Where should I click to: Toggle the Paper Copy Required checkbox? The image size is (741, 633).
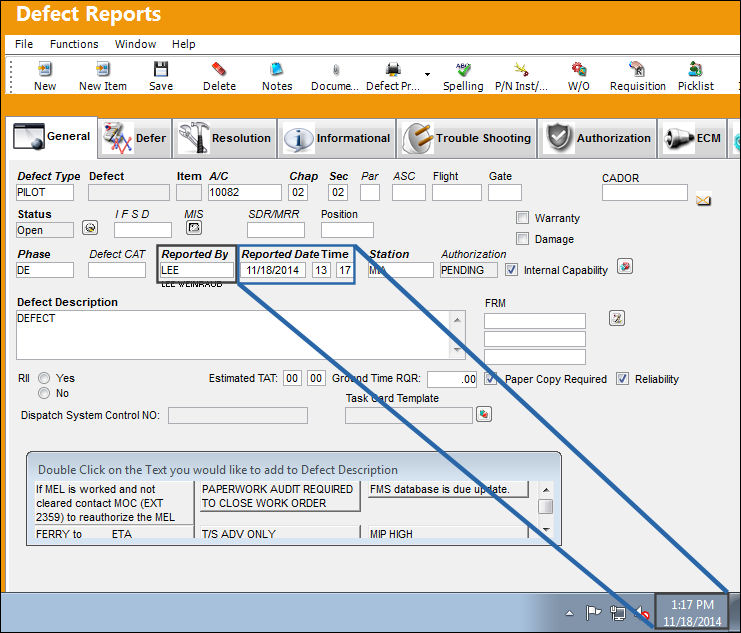pos(491,379)
